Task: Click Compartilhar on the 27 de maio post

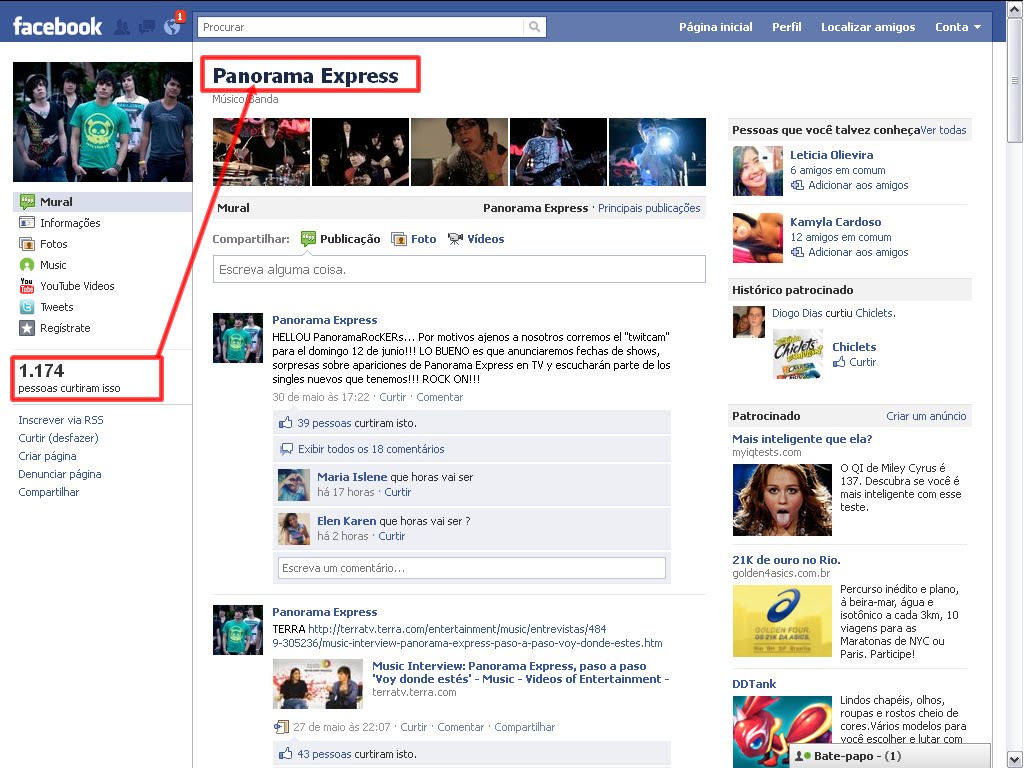Action: 524,727
